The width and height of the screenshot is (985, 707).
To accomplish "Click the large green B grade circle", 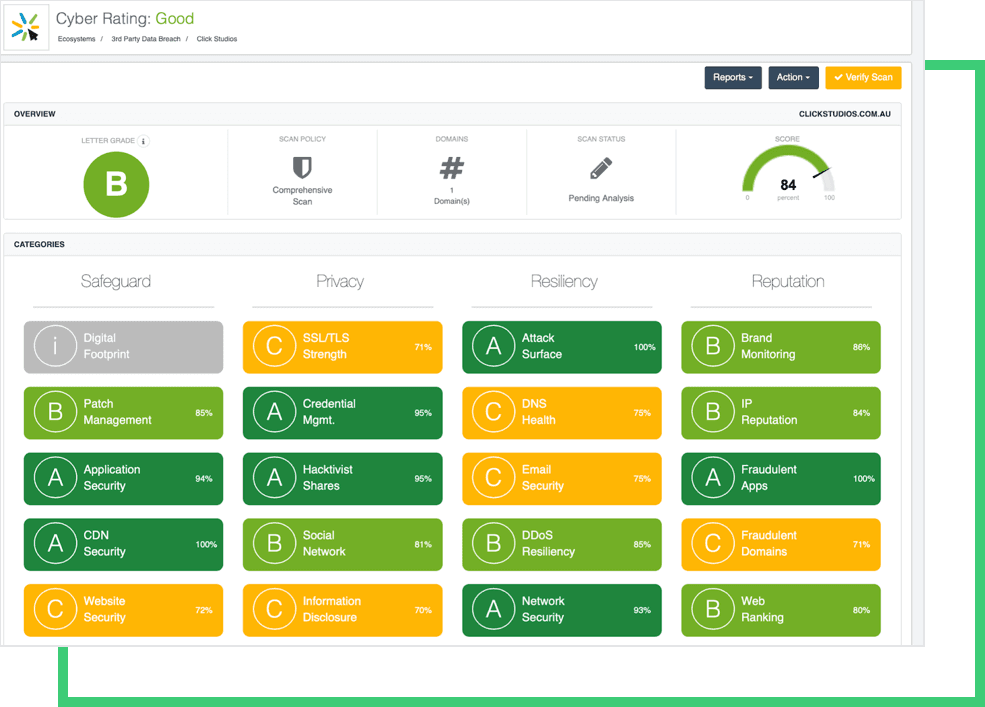I will coord(116,185).
